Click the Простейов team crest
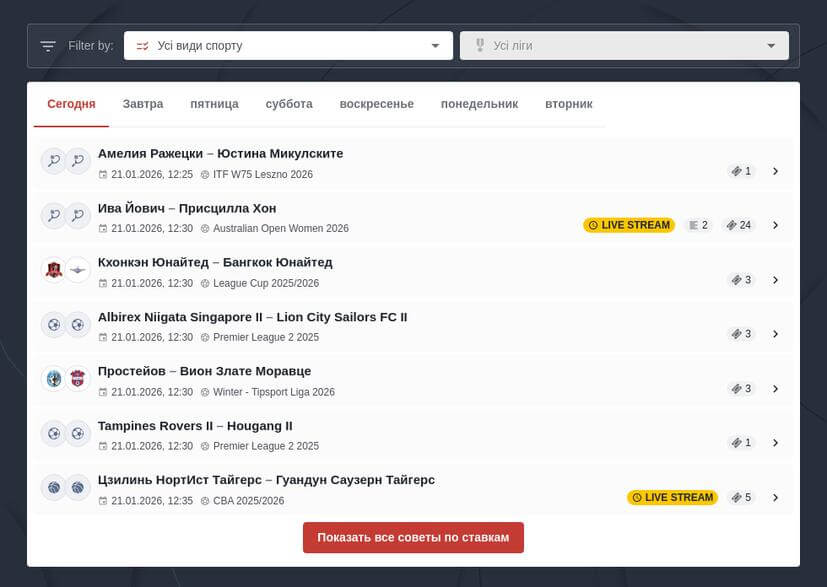Screen dimensions: 827x587 53,379
